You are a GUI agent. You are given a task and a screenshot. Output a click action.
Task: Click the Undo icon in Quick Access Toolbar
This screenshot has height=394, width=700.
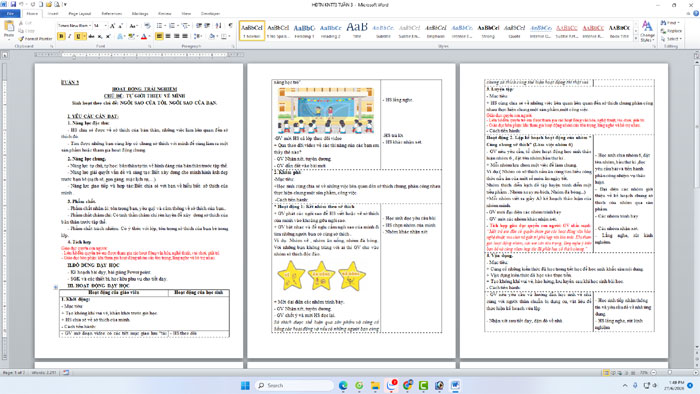(21, 4)
